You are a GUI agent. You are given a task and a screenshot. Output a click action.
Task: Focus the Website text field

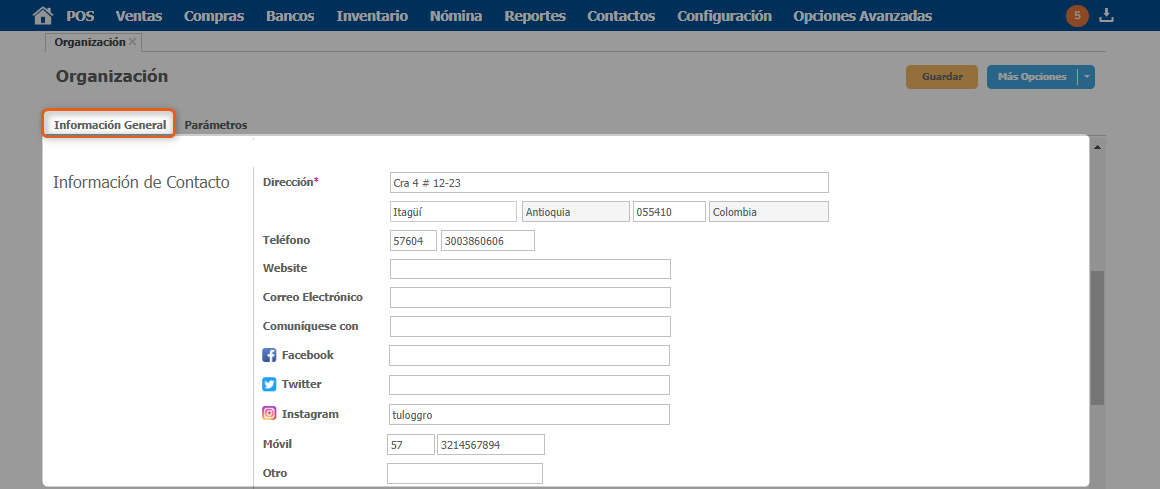530,269
